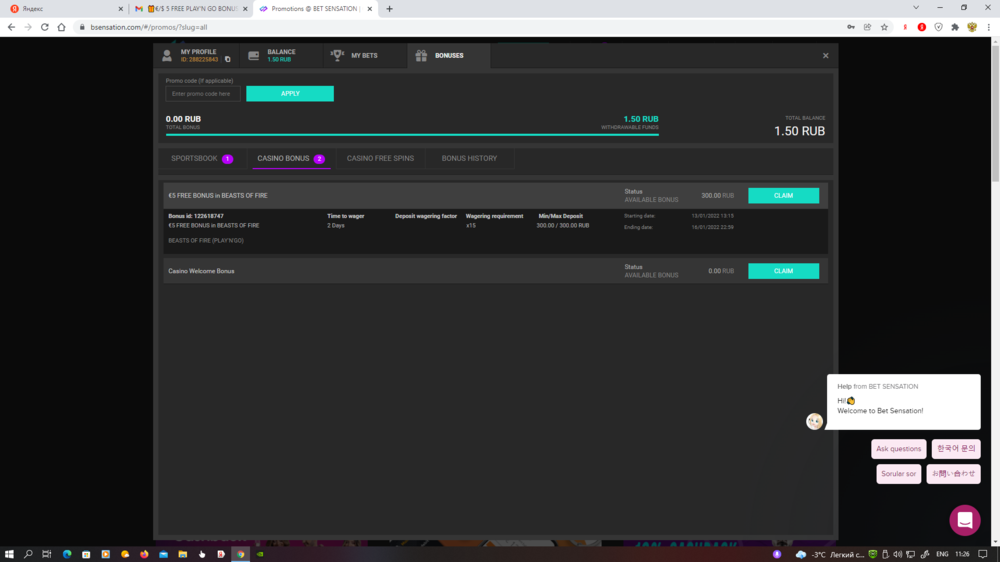
Task: Open Firefox from the Windows taskbar
Action: coord(144,553)
